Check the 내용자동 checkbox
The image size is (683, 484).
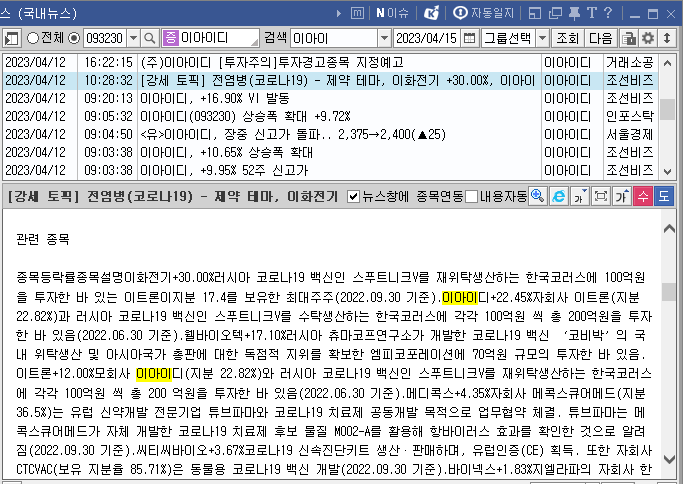[x=471, y=197]
